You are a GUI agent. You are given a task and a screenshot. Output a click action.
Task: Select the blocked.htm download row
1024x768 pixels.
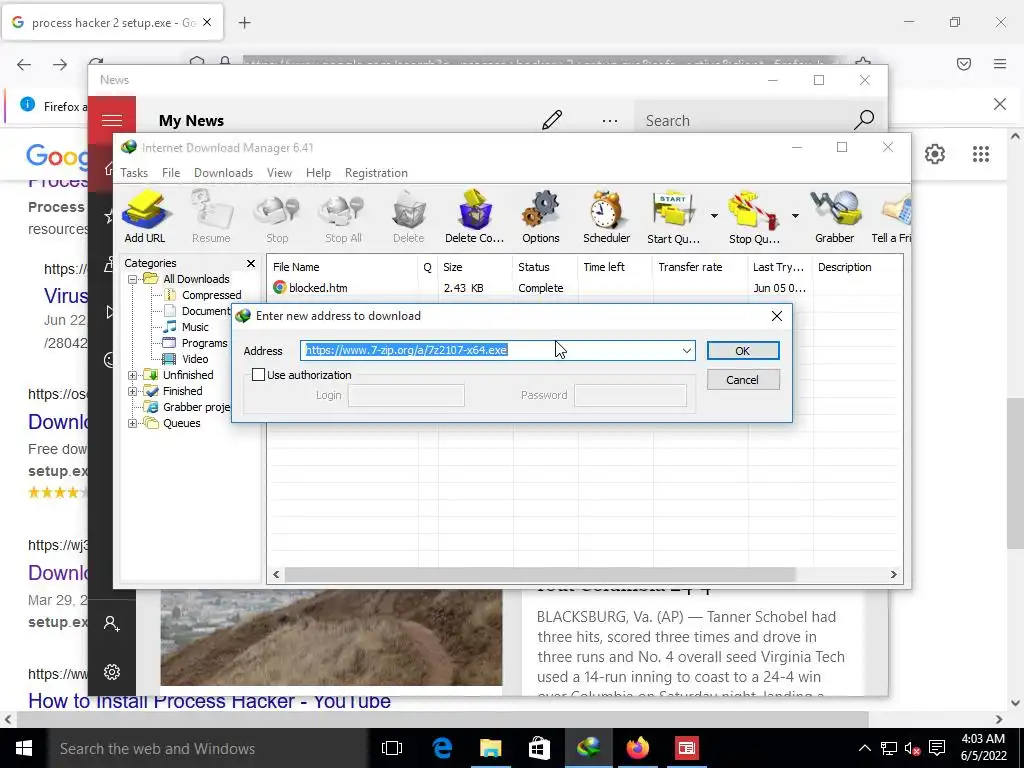[x=538, y=288]
